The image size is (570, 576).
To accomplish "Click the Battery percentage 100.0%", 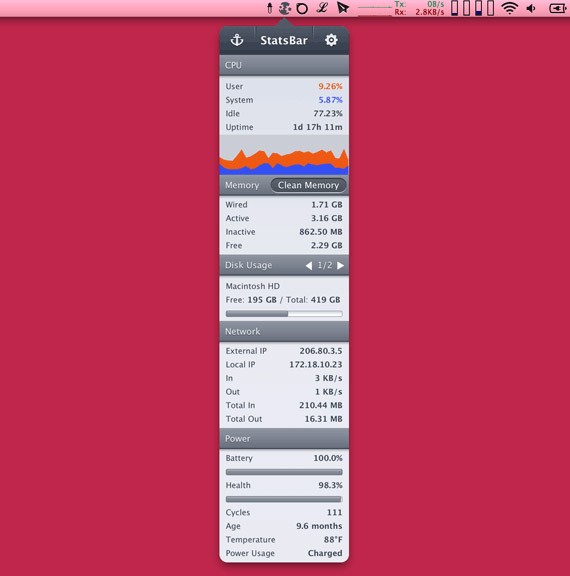I will (x=328, y=458).
